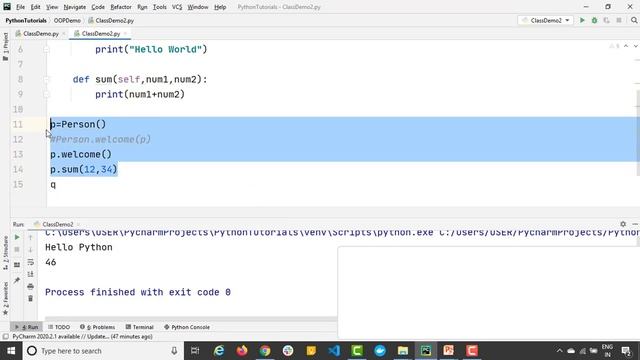
Task: Run ClassDemo2 with the green play button in toolbar
Action: [582, 20]
